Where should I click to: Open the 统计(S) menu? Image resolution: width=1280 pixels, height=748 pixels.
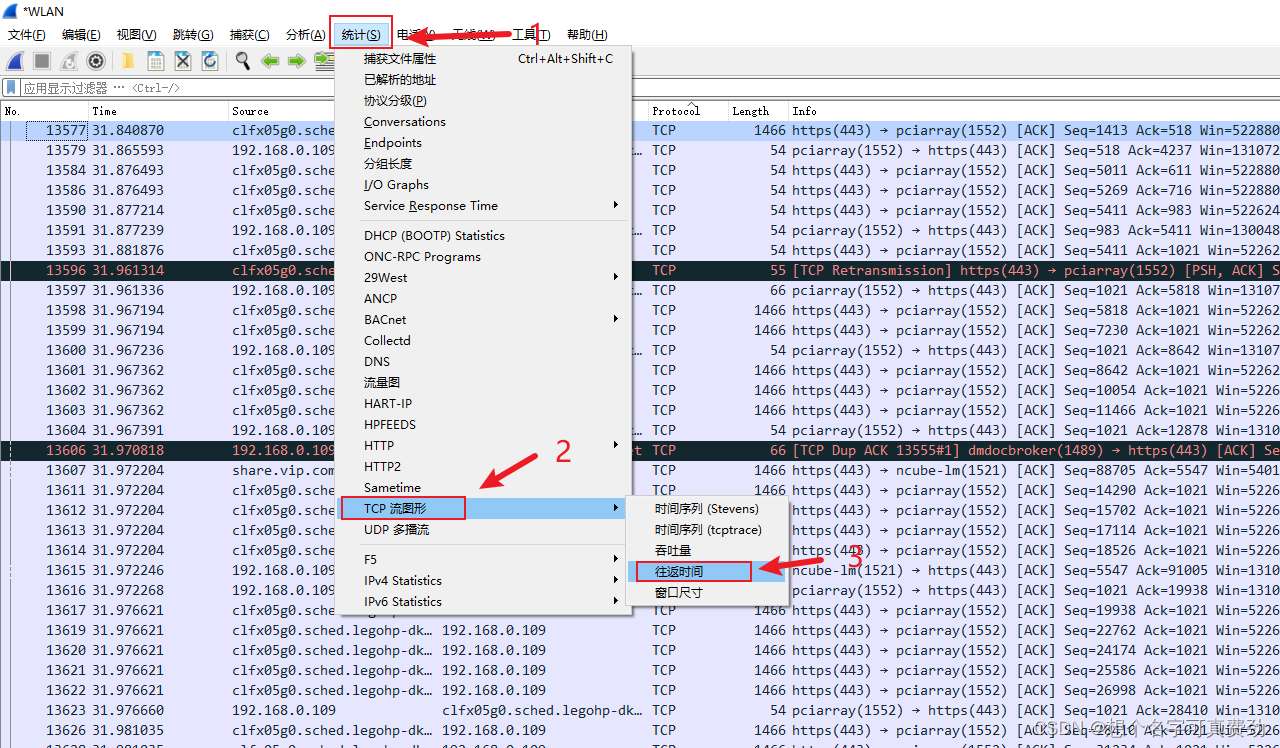pos(360,34)
